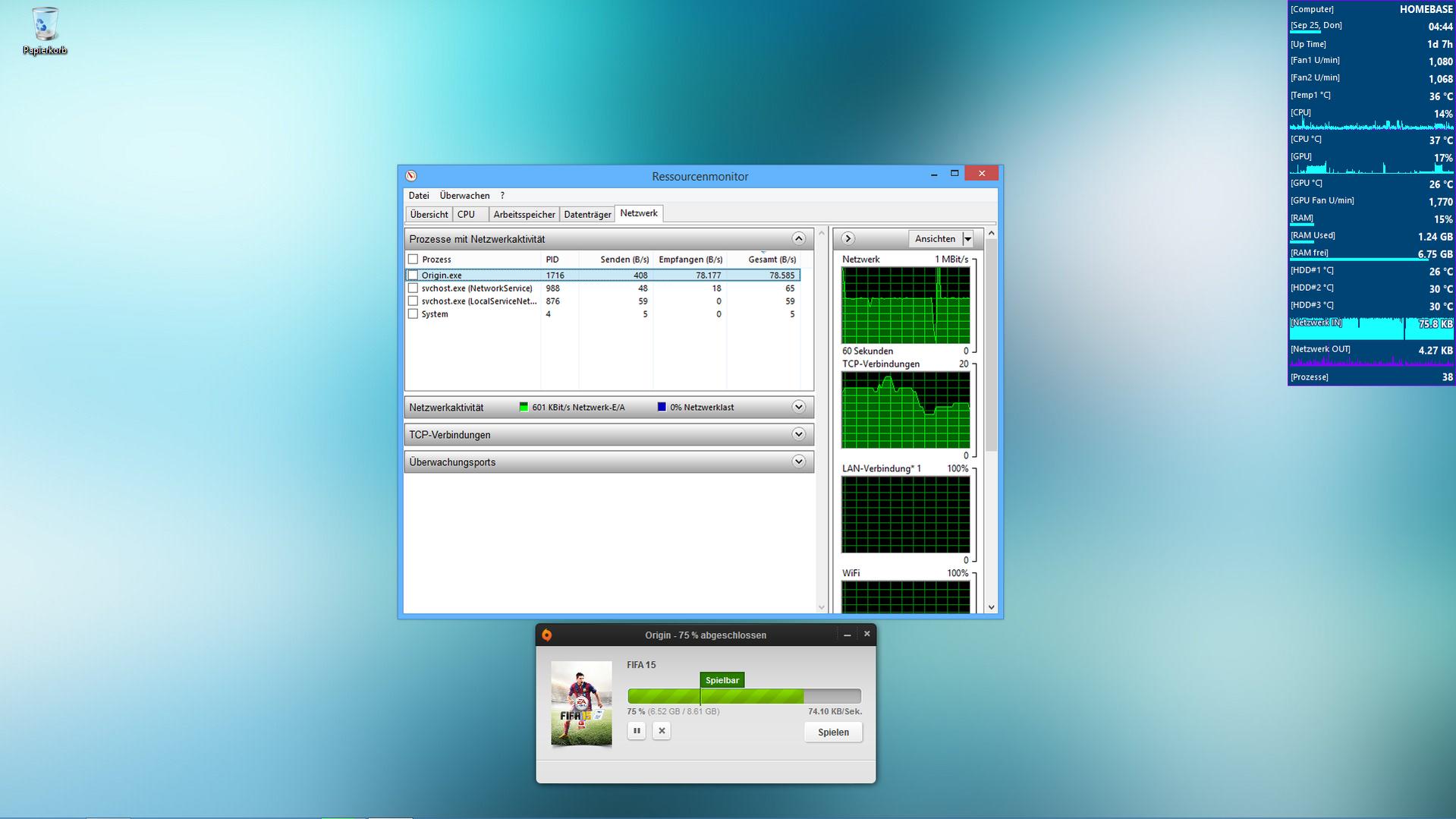Click the Ansichten button
Screen dimensions: 1456x819
(936, 239)
